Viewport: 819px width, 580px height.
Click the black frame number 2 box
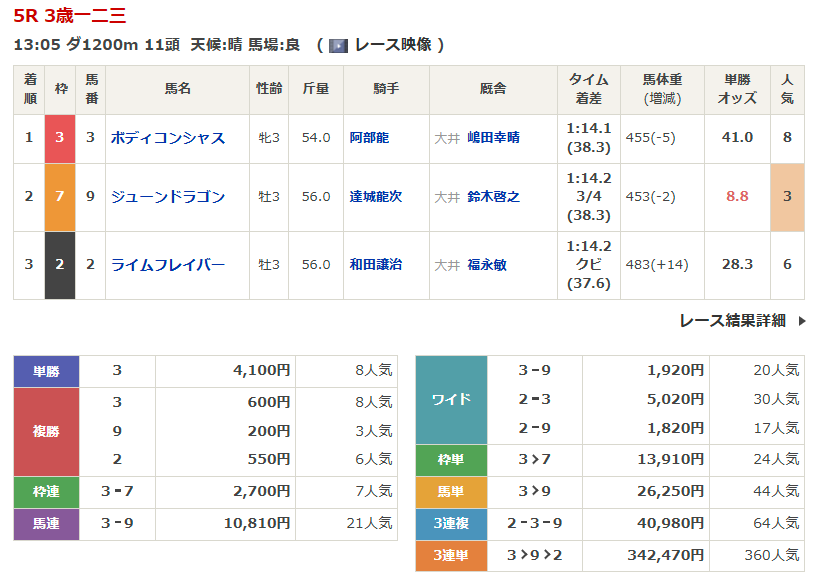[60, 265]
